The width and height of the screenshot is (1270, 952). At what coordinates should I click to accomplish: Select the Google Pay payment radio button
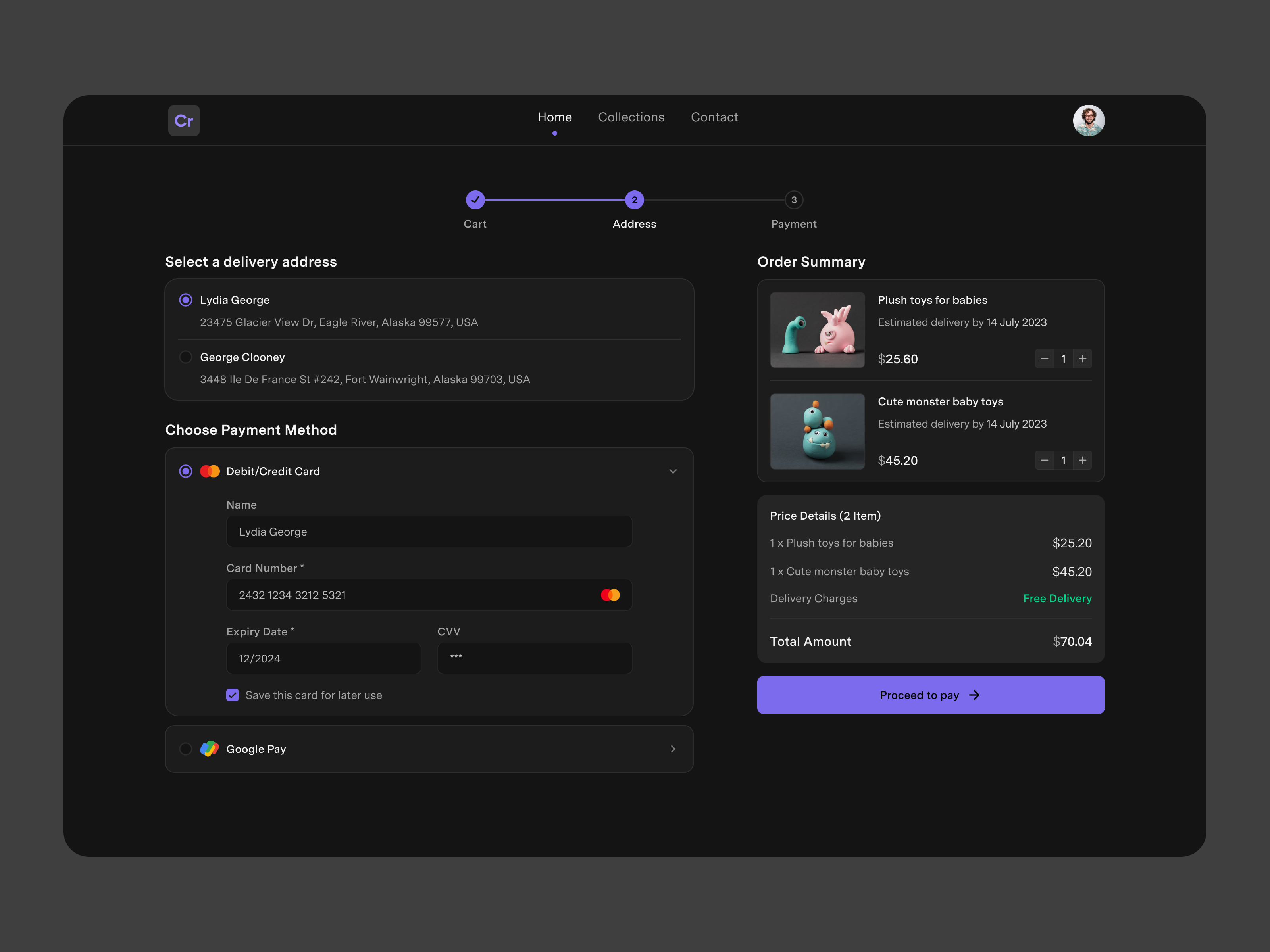click(185, 749)
